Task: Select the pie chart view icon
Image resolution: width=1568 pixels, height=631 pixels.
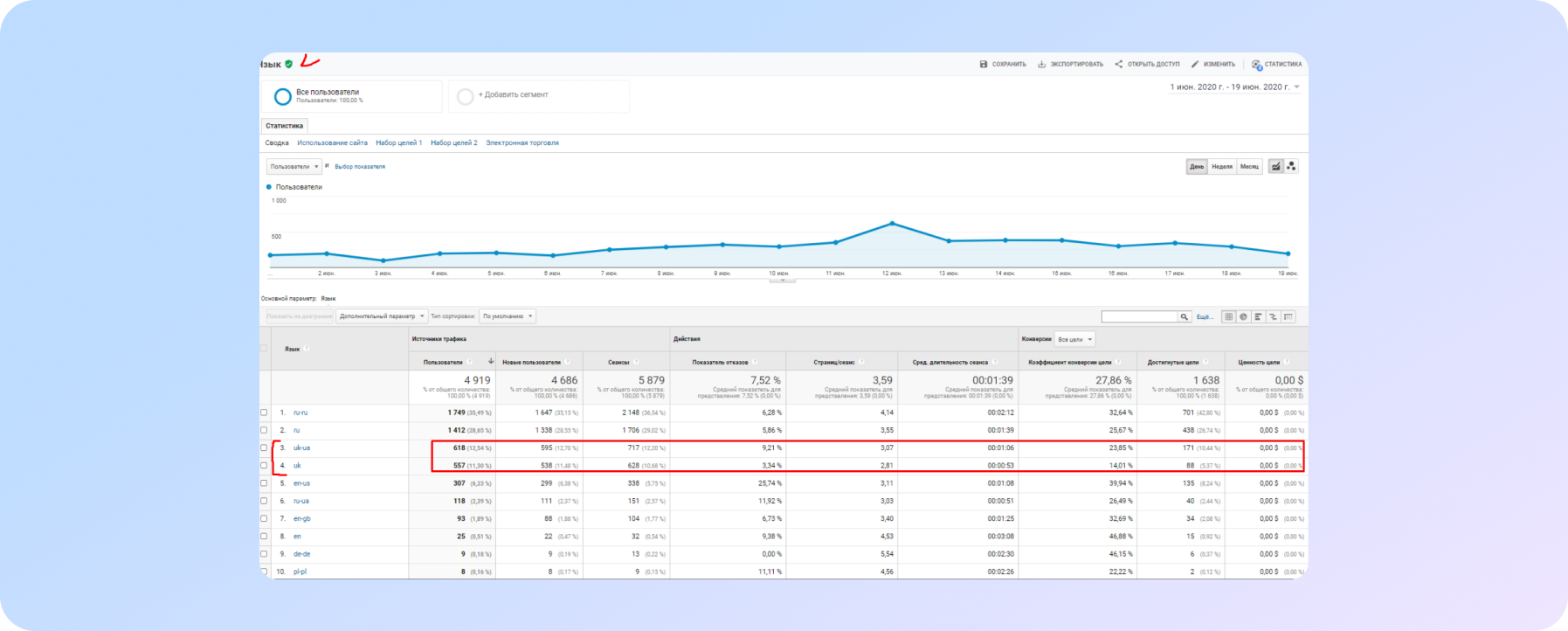Action: pyautogui.click(x=1244, y=316)
